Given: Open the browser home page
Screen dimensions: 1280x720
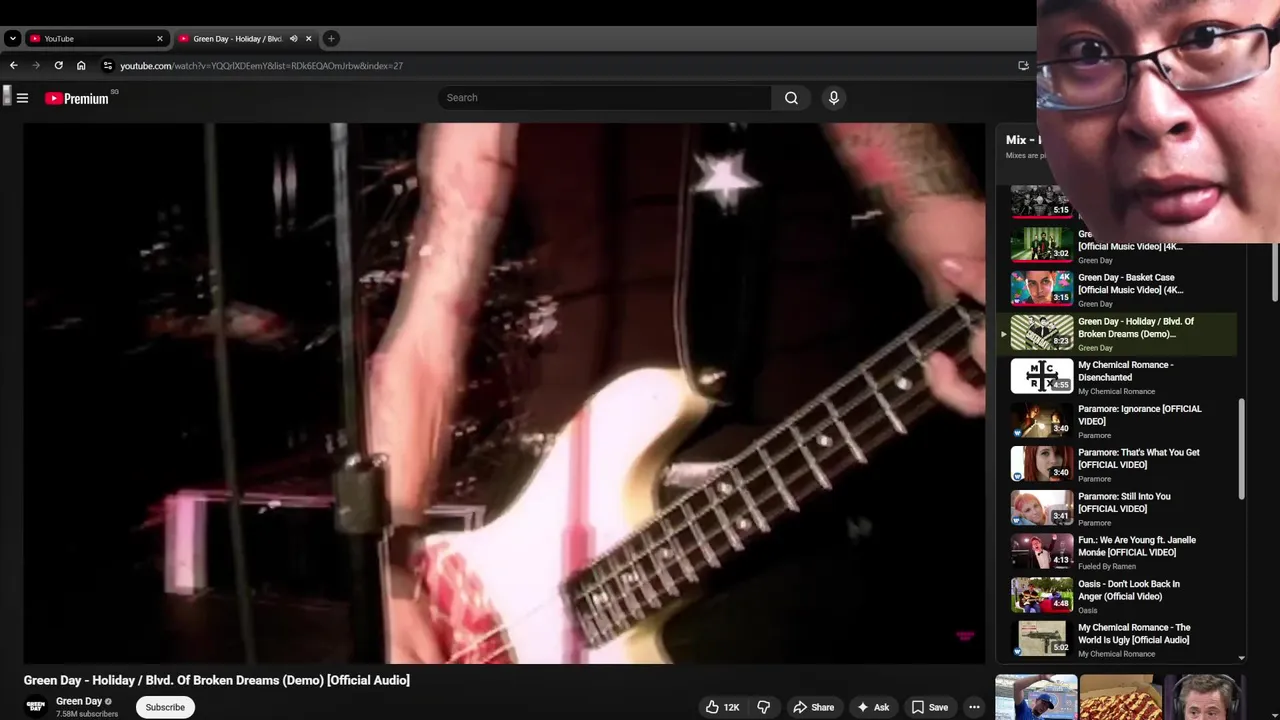Looking at the screenshot, I should pyautogui.click(x=81, y=66).
